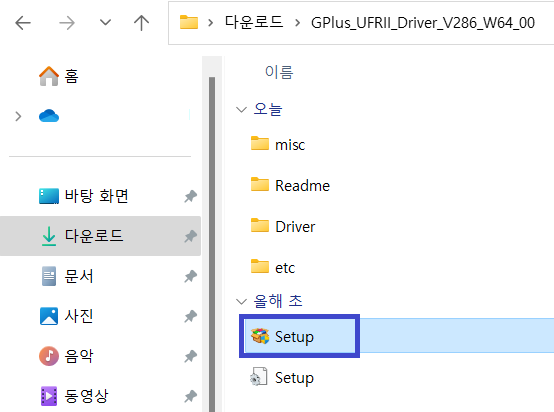Go back with the left arrow
Image resolution: width=554 pixels, height=412 pixels.
click(x=23, y=23)
